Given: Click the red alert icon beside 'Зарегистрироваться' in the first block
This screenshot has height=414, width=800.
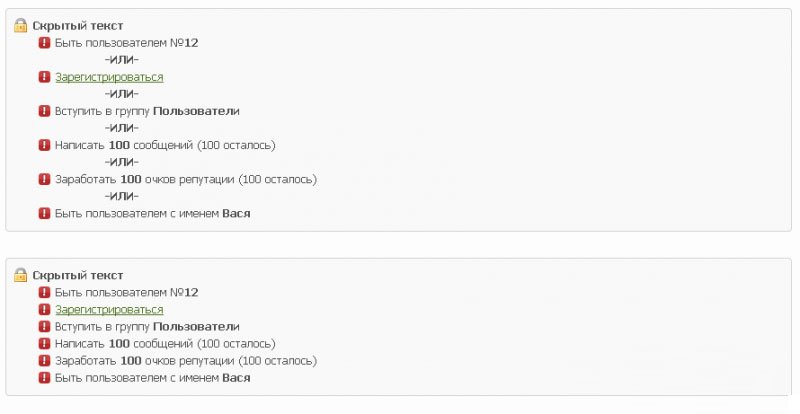Looking at the screenshot, I should (x=44, y=77).
